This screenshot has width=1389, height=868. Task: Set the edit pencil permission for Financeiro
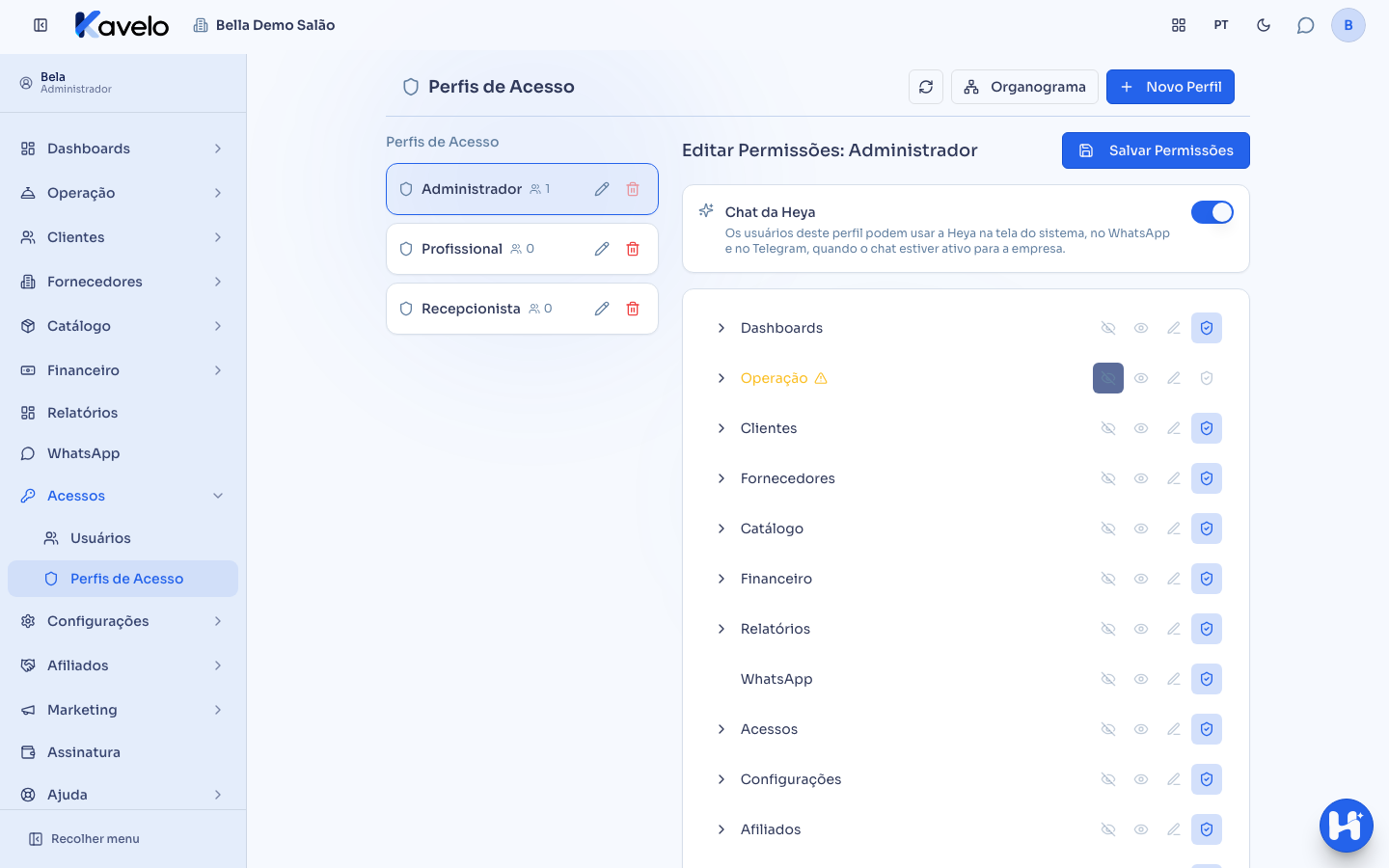(x=1174, y=579)
